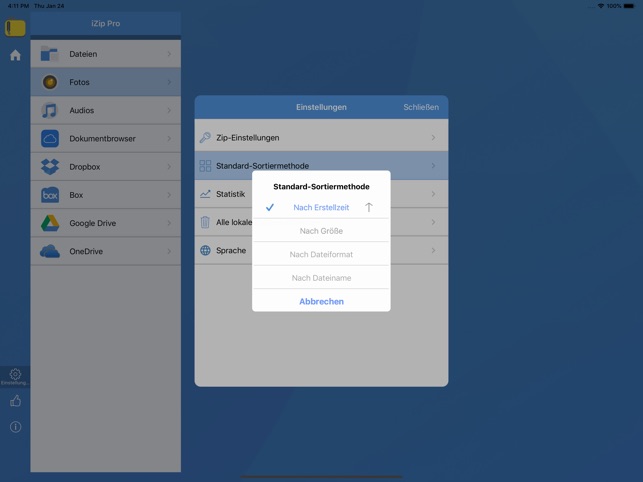Expand the Dateien row chevron
The image size is (643, 482).
point(169,54)
